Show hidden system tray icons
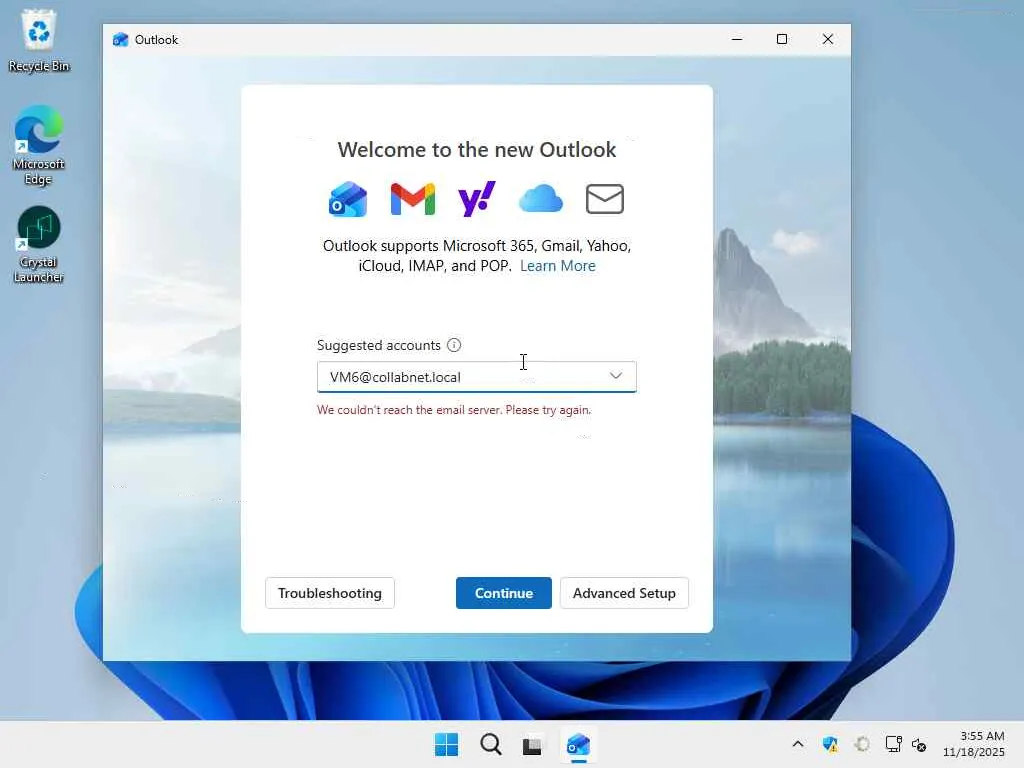The image size is (1024, 768). tap(798, 744)
